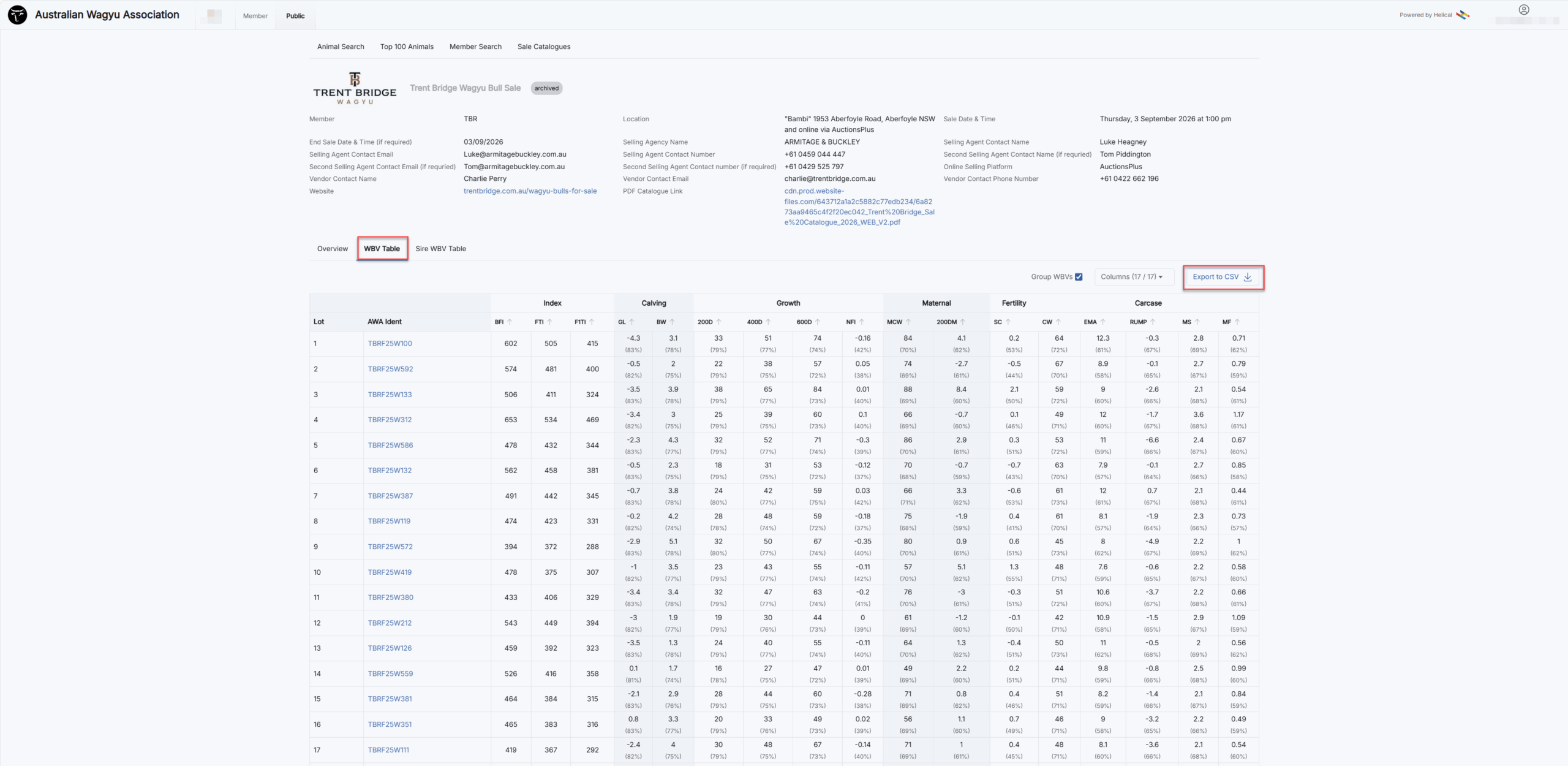Screen dimensions: 1568x766
Task: Sort by 400D column arrow
Action: tap(768, 322)
